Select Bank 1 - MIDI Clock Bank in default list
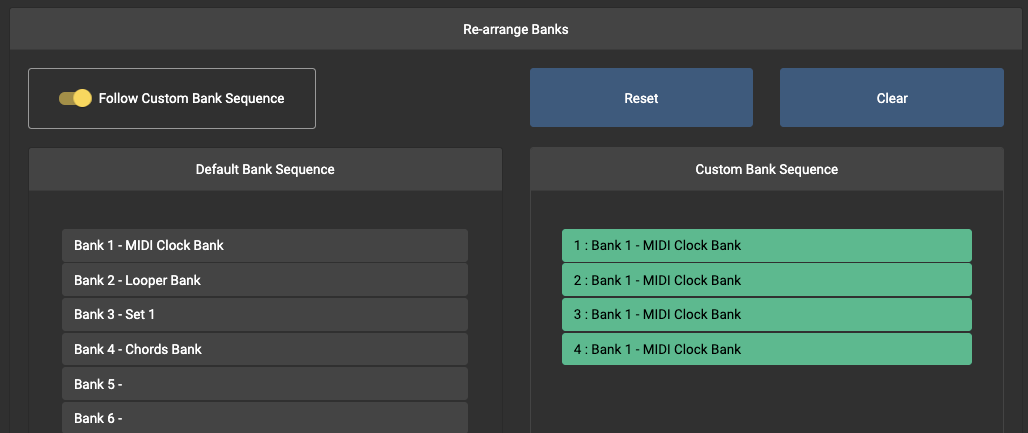 point(264,245)
